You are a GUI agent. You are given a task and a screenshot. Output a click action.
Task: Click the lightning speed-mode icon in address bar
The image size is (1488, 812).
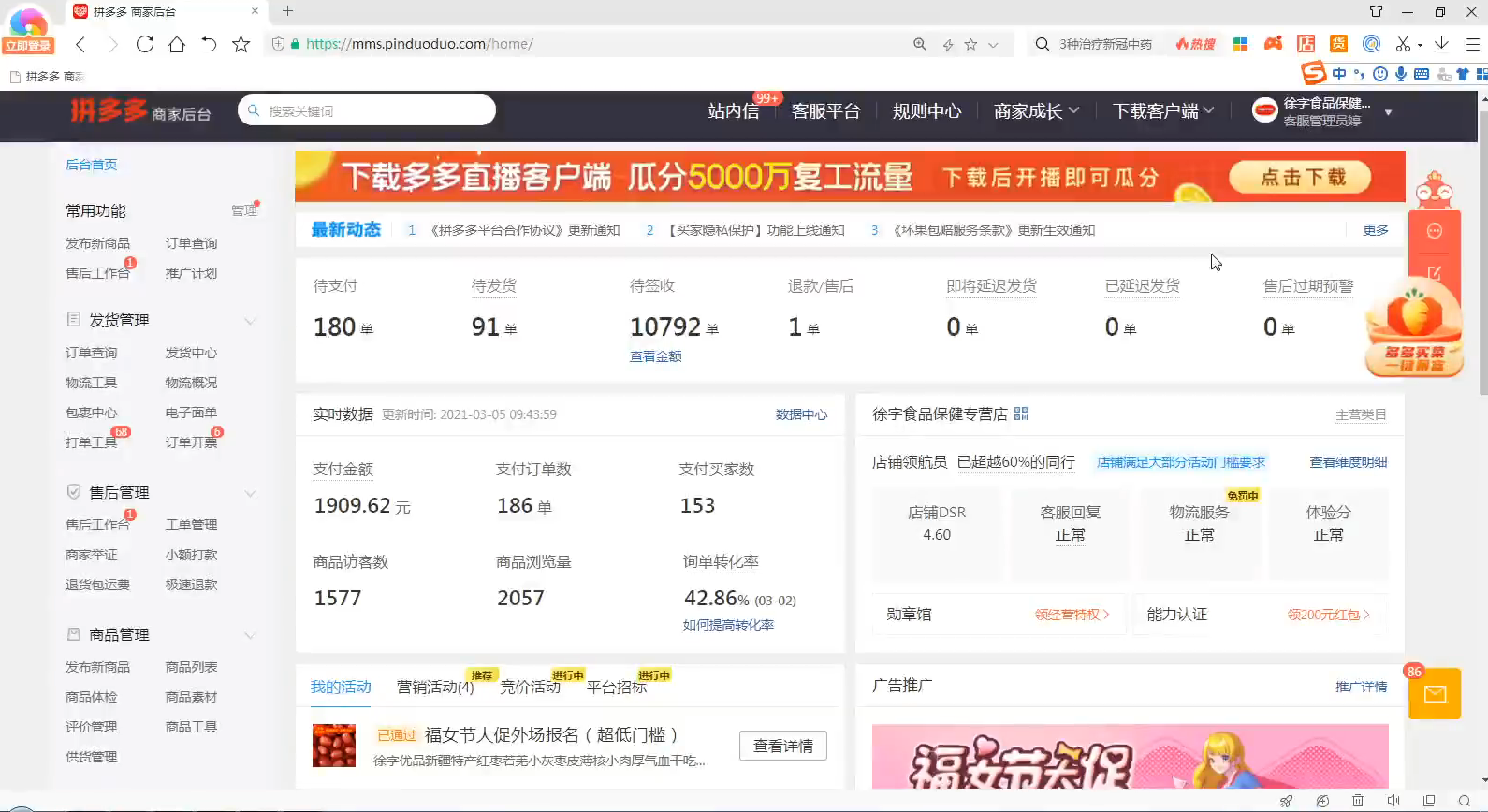(947, 44)
